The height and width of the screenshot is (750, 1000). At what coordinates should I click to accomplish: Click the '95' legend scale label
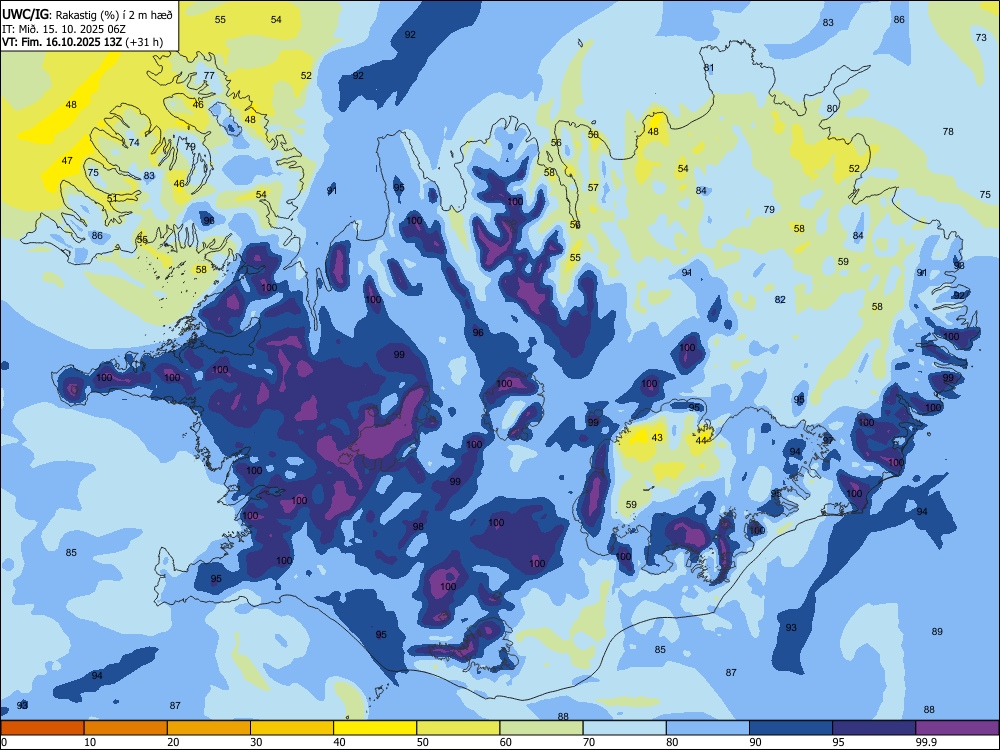[x=838, y=742]
